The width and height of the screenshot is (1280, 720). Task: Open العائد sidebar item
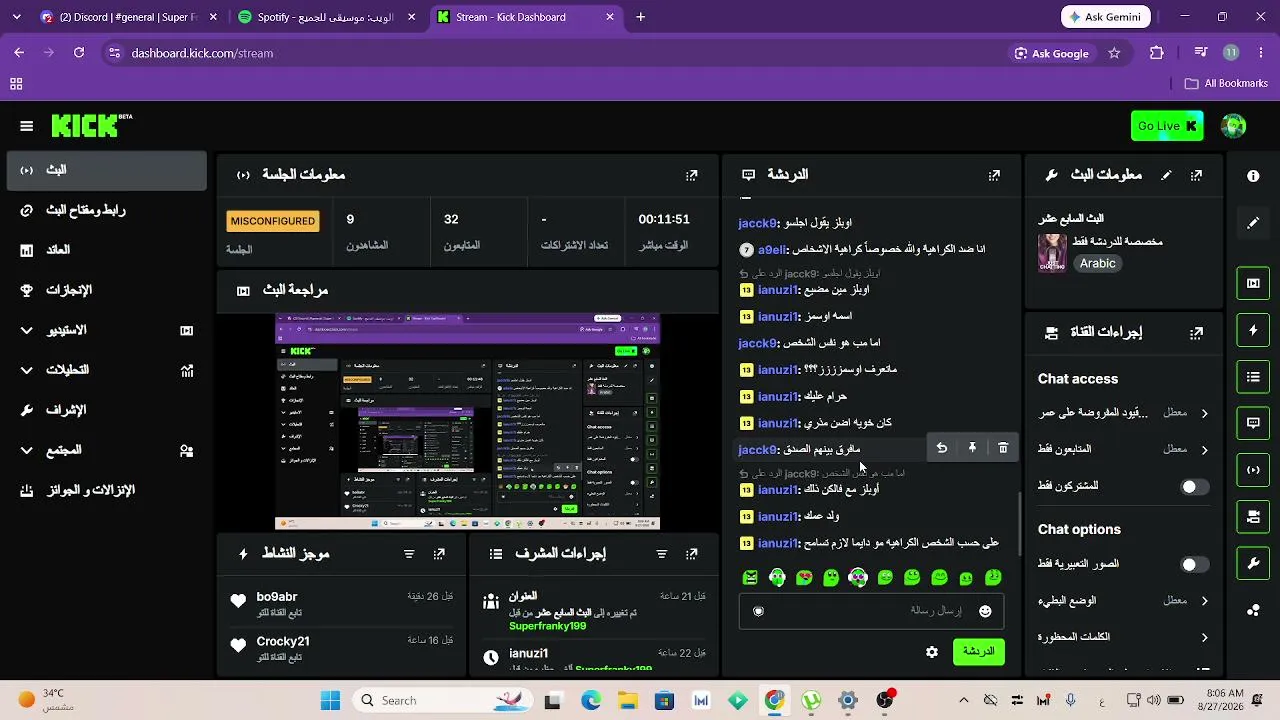tap(106, 250)
